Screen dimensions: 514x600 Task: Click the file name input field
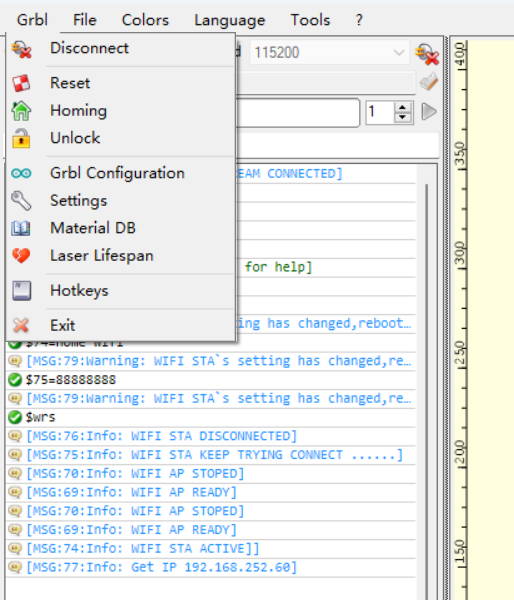coord(298,112)
